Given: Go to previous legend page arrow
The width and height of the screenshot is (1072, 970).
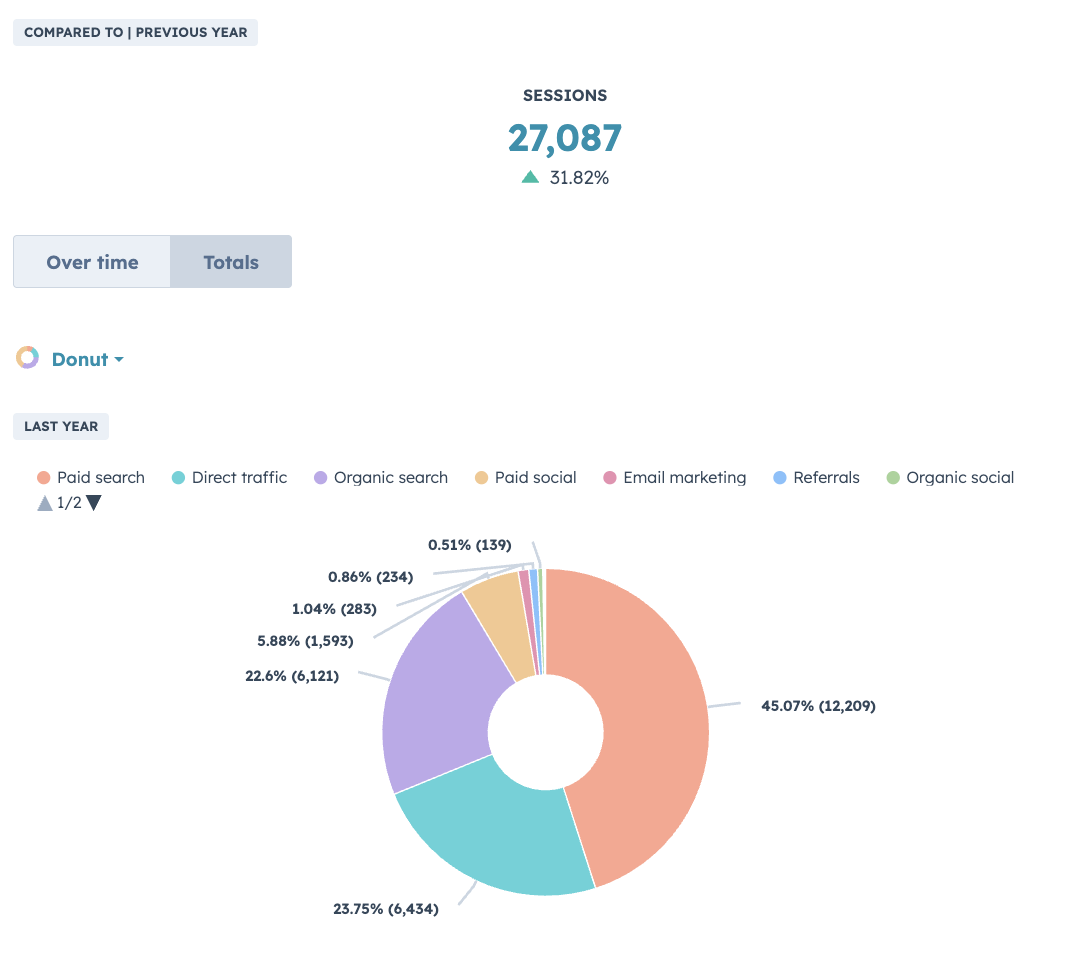Looking at the screenshot, I should (44, 503).
